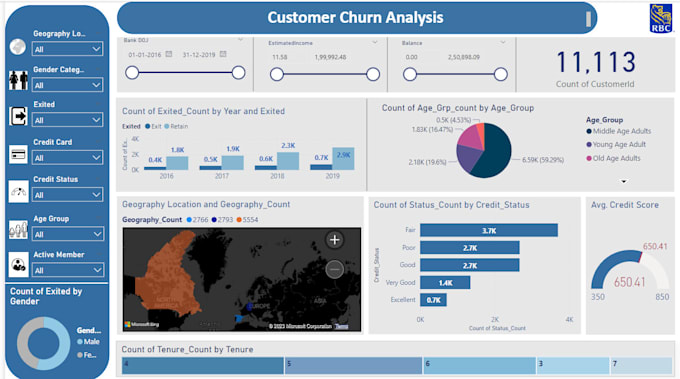Click the Fair credit status bar
The width and height of the screenshot is (680, 379).
[489, 230]
